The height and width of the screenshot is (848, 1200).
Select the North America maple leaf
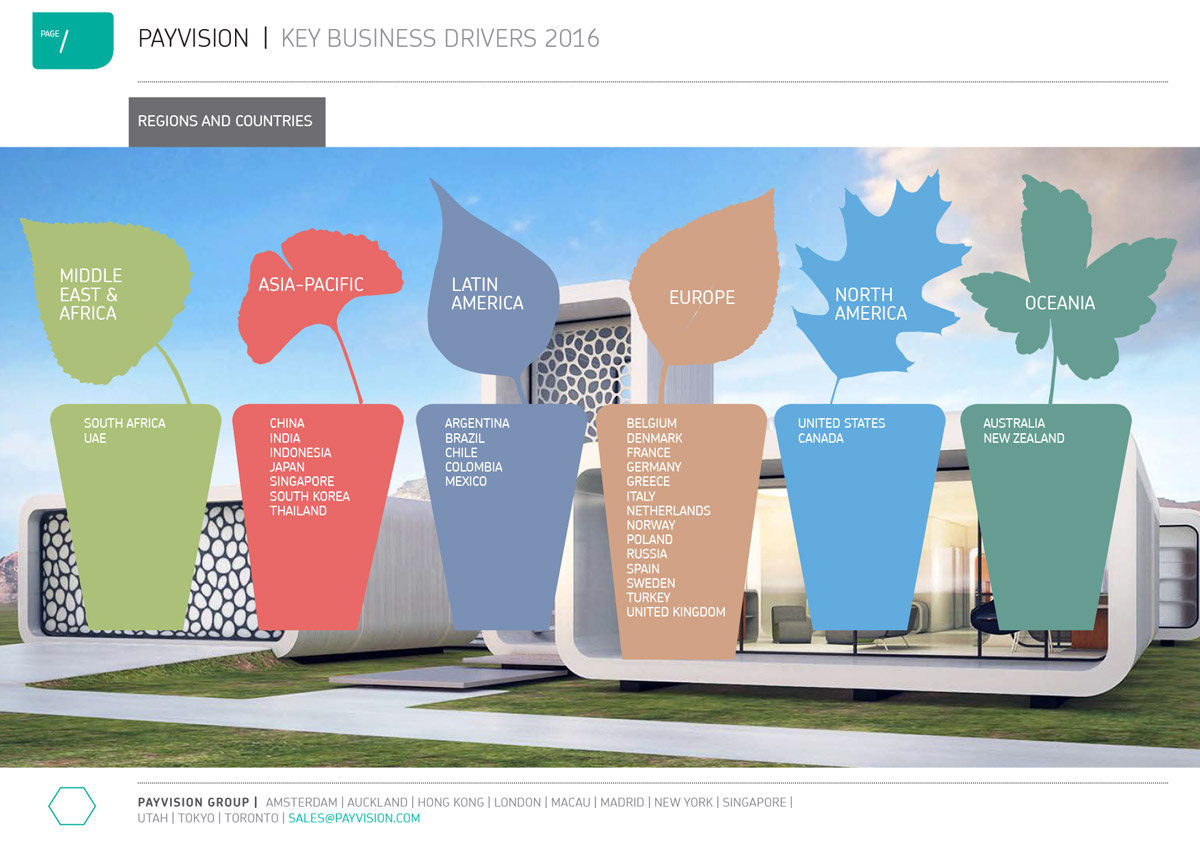880,285
